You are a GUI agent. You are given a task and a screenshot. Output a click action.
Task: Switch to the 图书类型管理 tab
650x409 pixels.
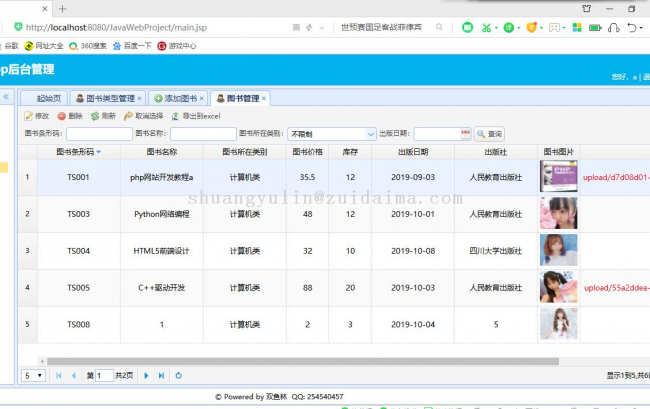(109, 98)
